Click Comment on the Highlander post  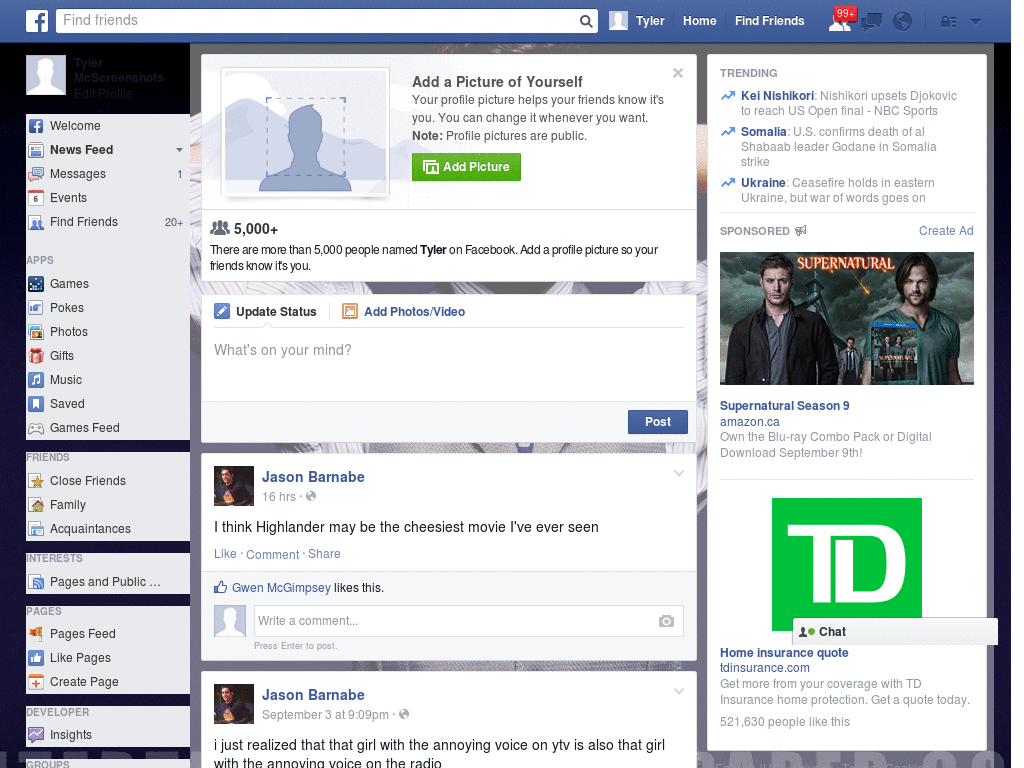(x=272, y=554)
